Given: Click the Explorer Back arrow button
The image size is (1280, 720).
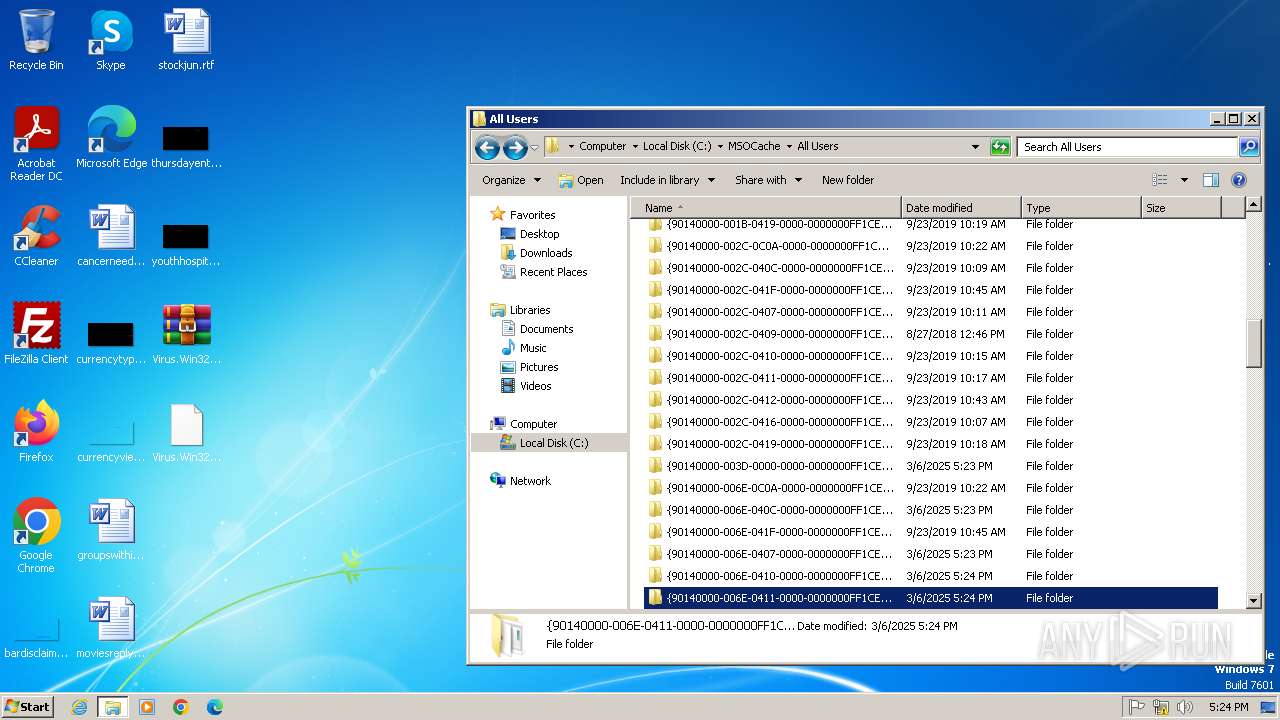Looking at the screenshot, I should [487, 148].
